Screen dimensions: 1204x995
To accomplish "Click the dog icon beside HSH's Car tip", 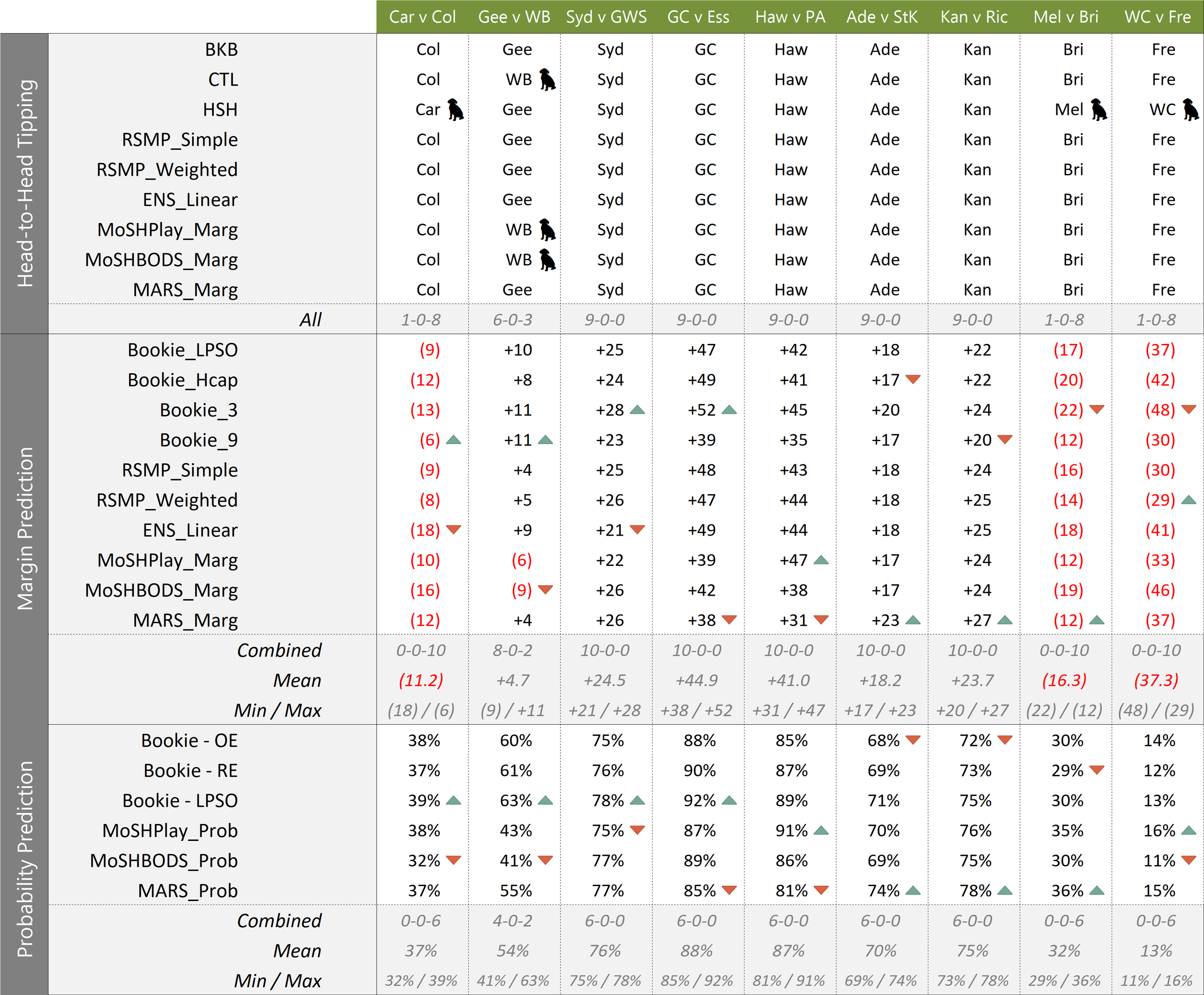I will [456, 109].
